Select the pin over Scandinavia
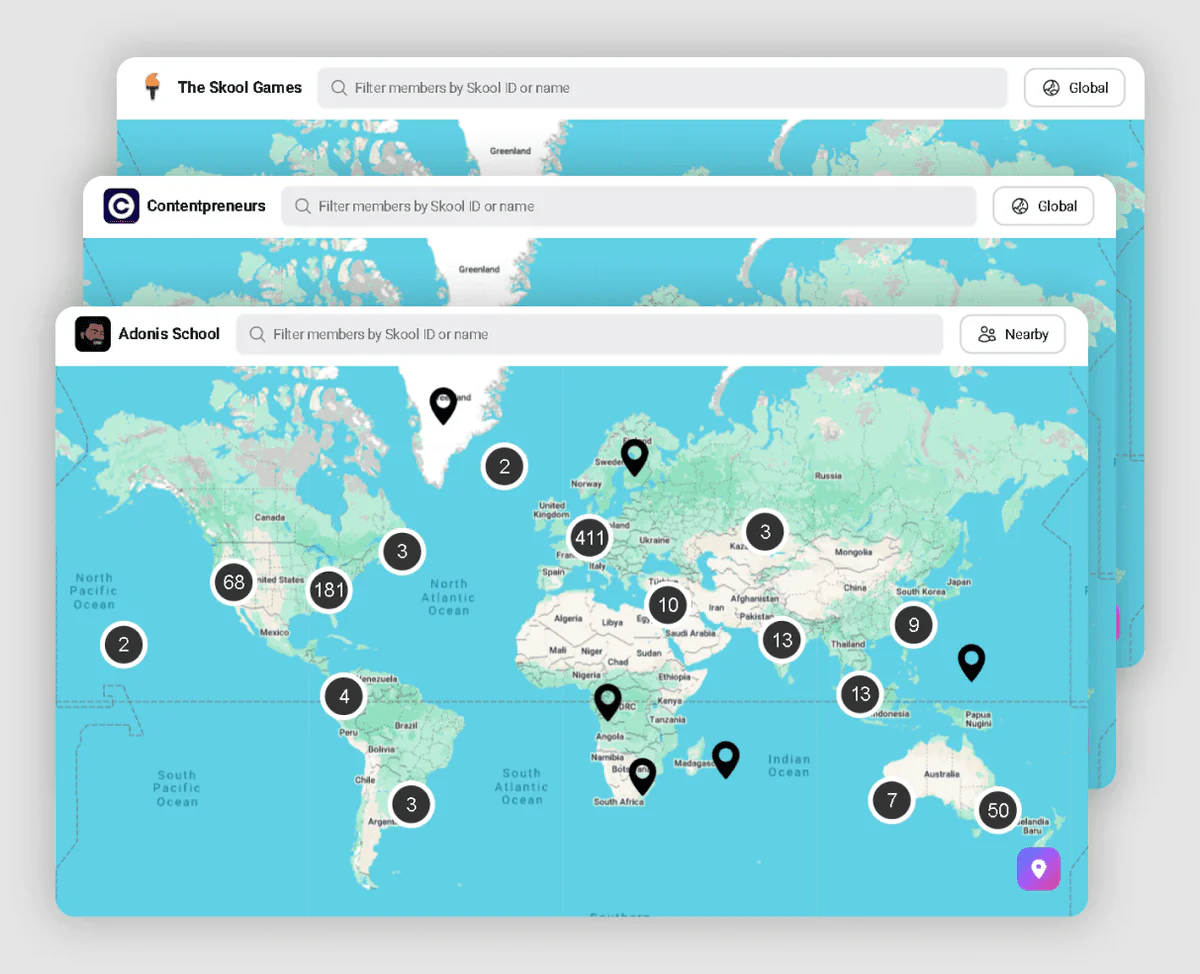The image size is (1200, 974). tap(634, 455)
